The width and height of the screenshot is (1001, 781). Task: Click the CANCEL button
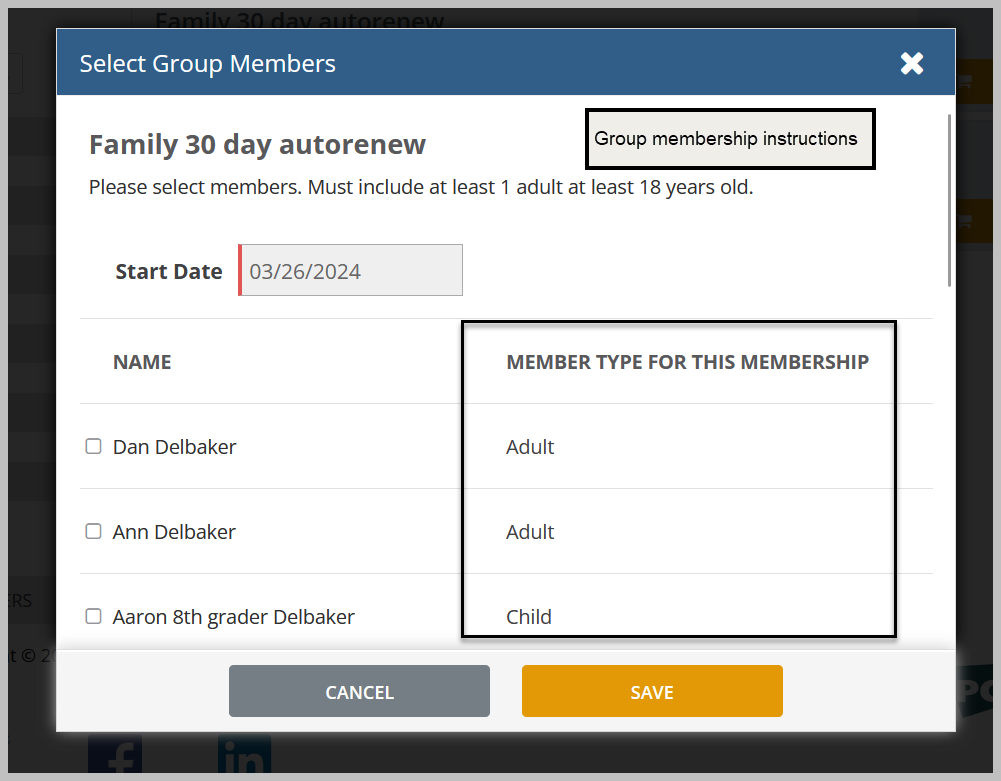359,691
